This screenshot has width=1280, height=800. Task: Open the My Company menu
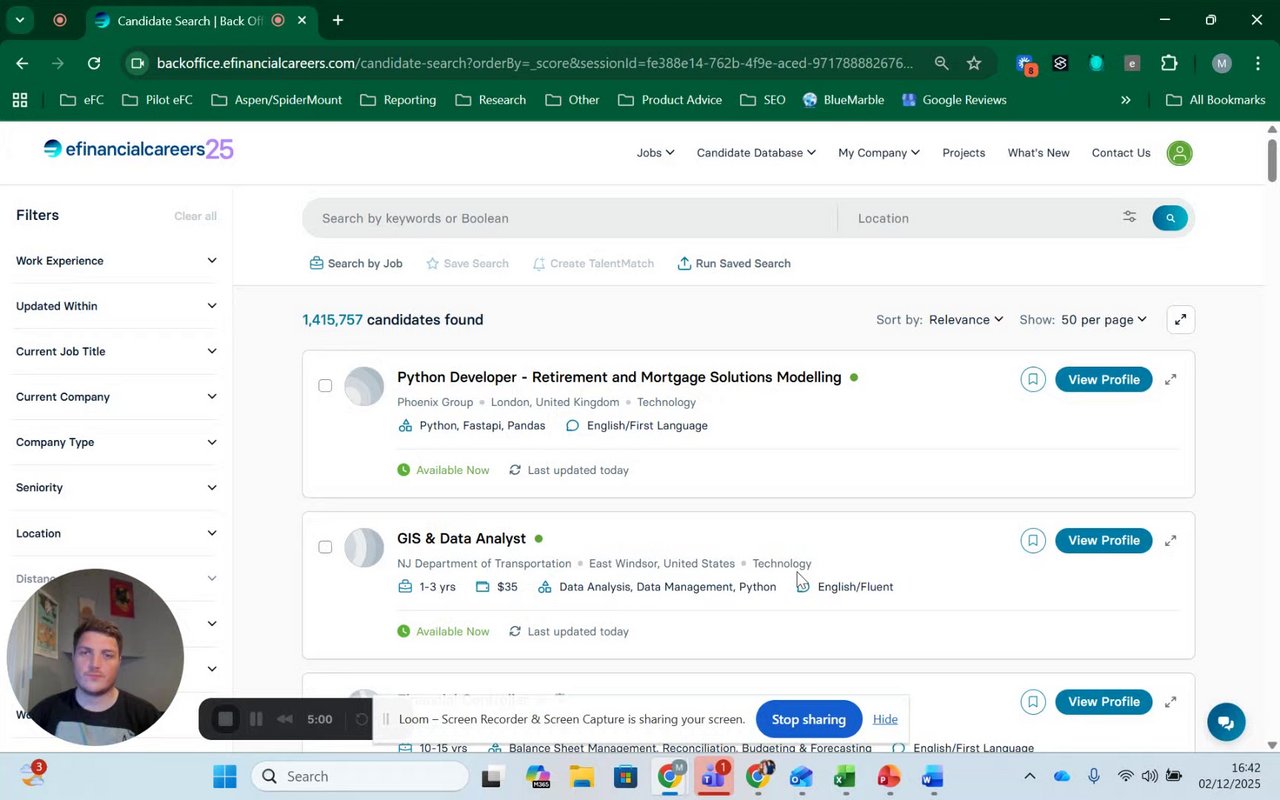(878, 153)
